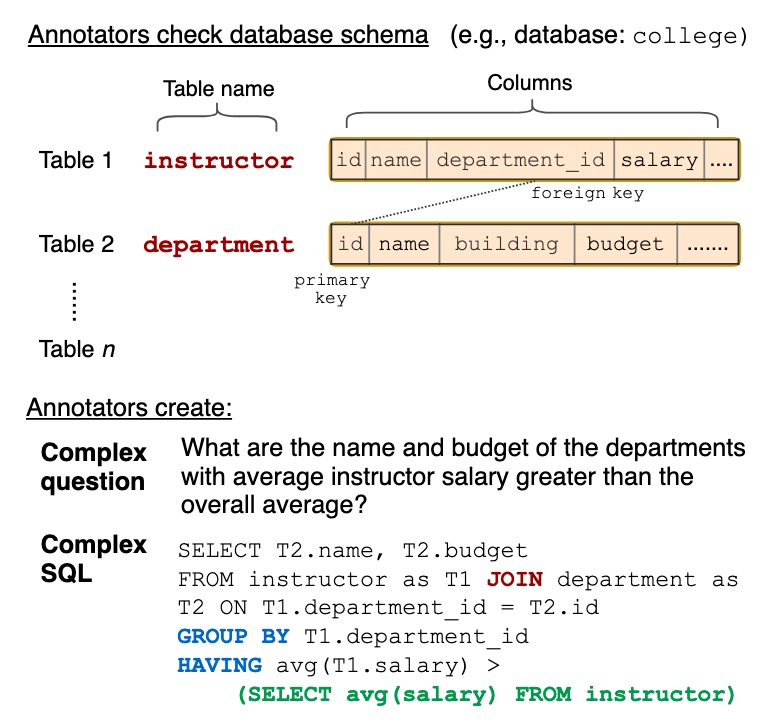The width and height of the screenshot is (780, 724).
Task: Click the bold "Complex SQL" label
Action: tap(94, 559)
